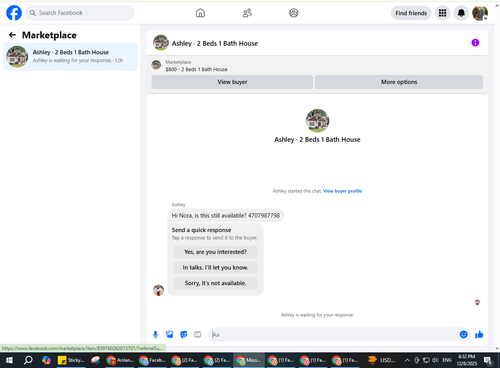
Task: Open the Windows Start menu
Action: pyautogui.click(x=9, y=360)
